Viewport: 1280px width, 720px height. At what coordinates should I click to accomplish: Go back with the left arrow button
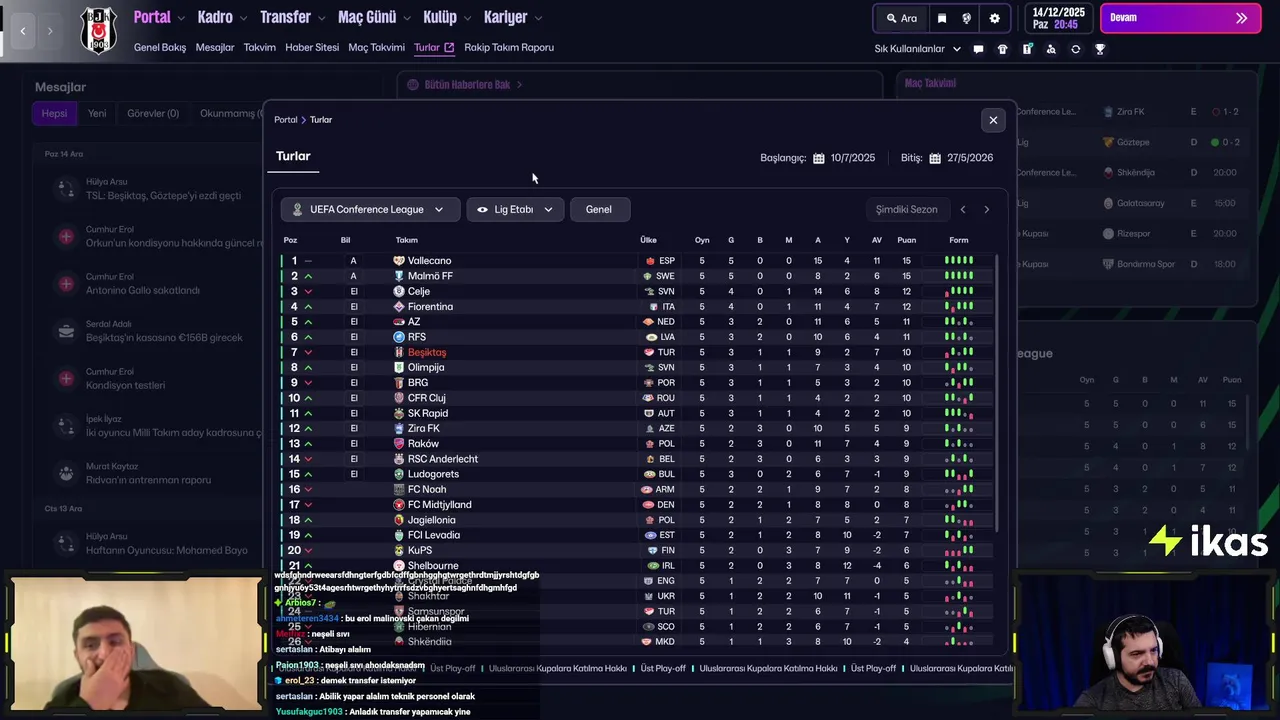pos(23,31)
